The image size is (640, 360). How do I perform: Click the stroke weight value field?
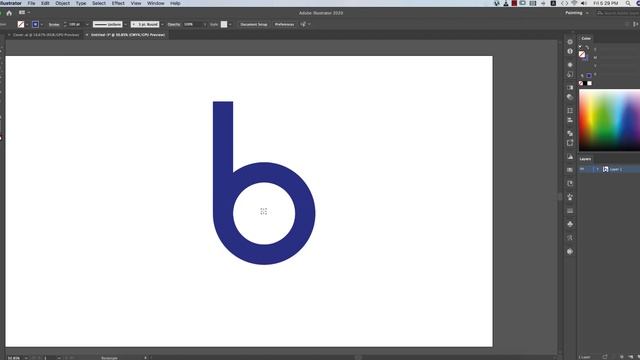click(x=75, y=24)
